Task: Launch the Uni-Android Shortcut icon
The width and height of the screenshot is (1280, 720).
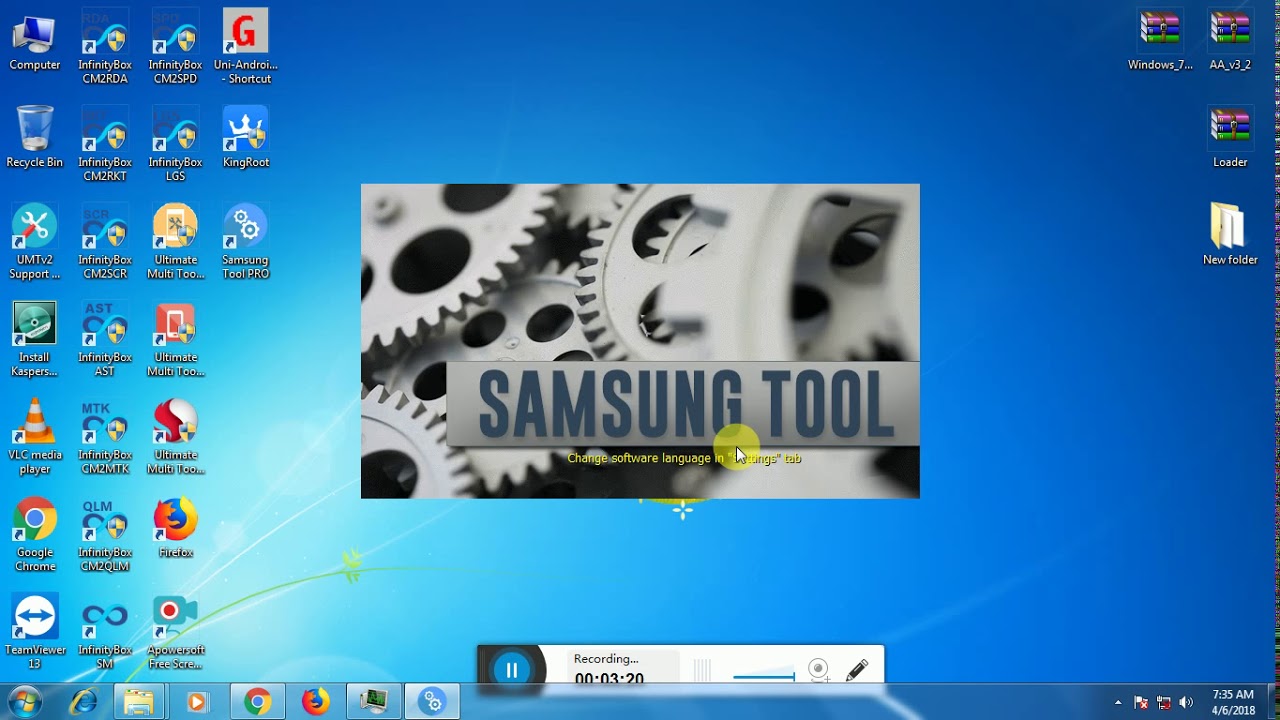Action: pos(245,48)
